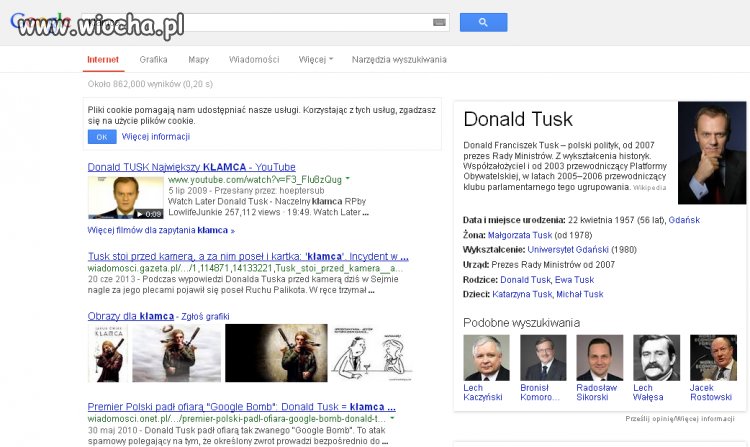This screenshot has width=750, height=447.
Task: Open Donald Tusk portrait photo in knowledge panel
Action: point(712,153)
